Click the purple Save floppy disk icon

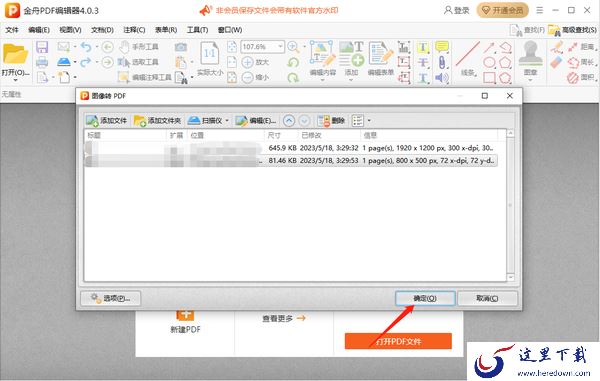click(42, 47)
